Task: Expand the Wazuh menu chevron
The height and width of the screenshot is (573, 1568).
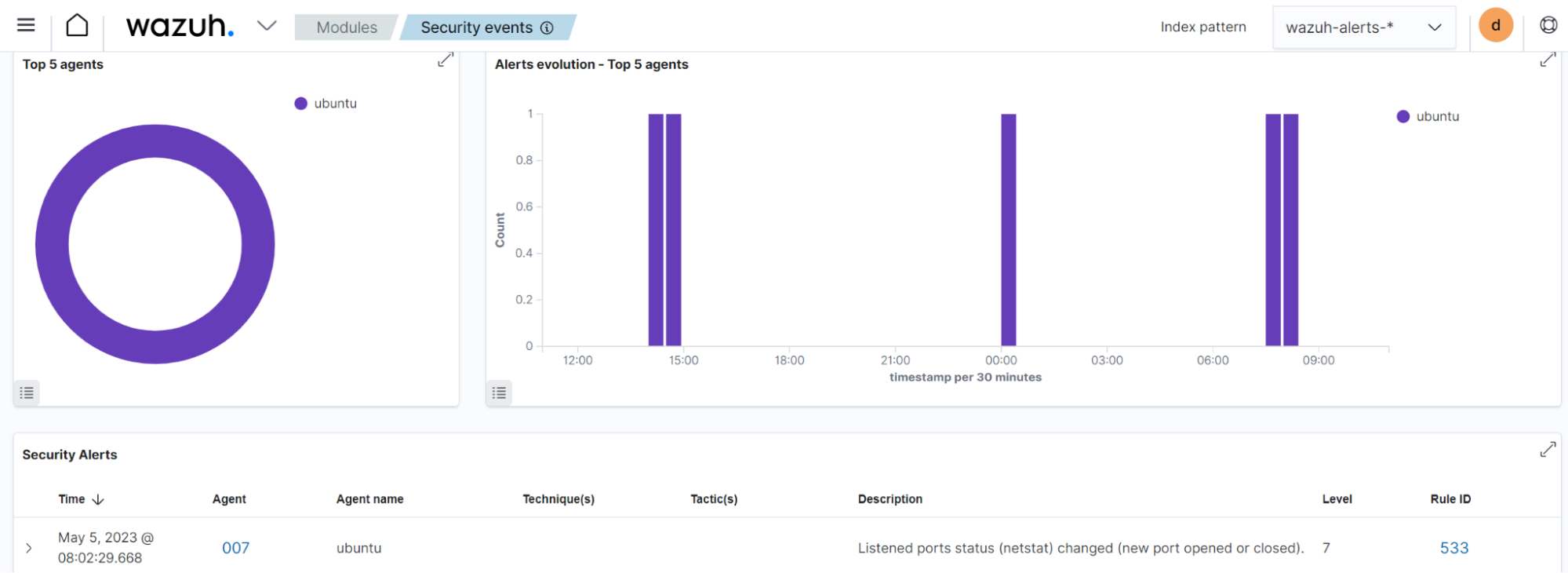Action: coord(267,26)
